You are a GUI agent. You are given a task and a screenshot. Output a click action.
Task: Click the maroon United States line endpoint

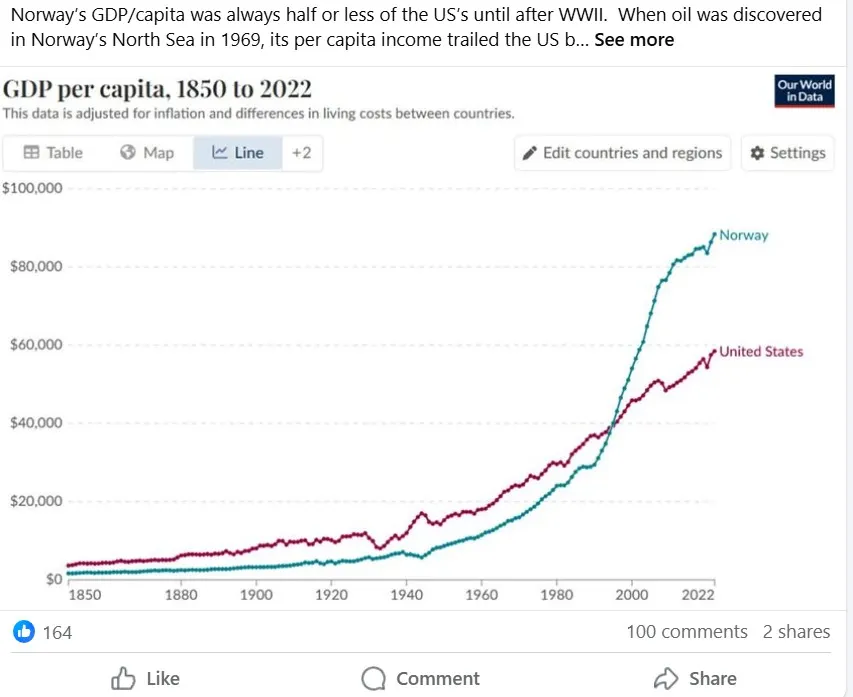click(x=714, y=351)
